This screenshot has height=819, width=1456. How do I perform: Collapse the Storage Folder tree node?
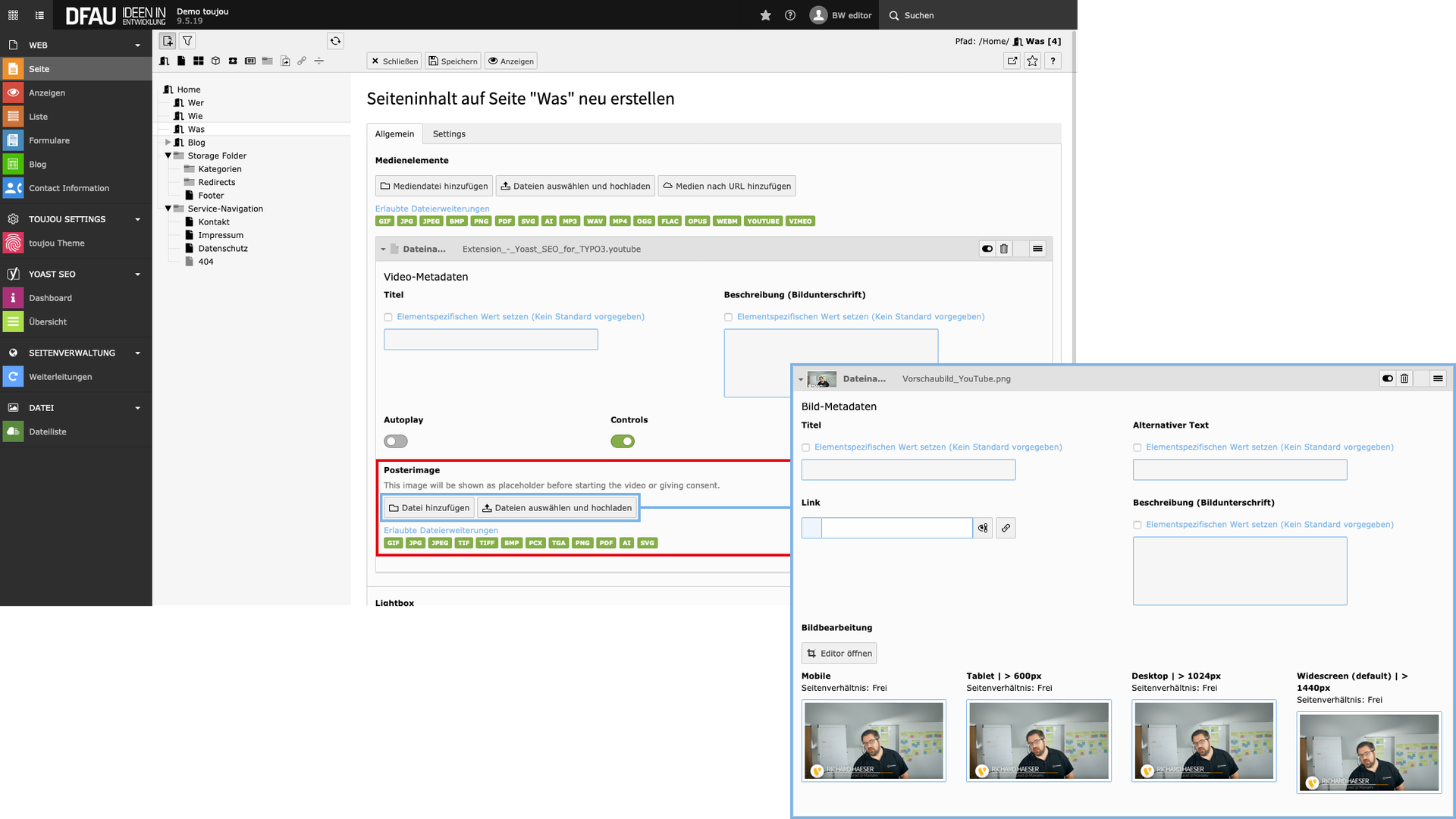coord(168,156)
